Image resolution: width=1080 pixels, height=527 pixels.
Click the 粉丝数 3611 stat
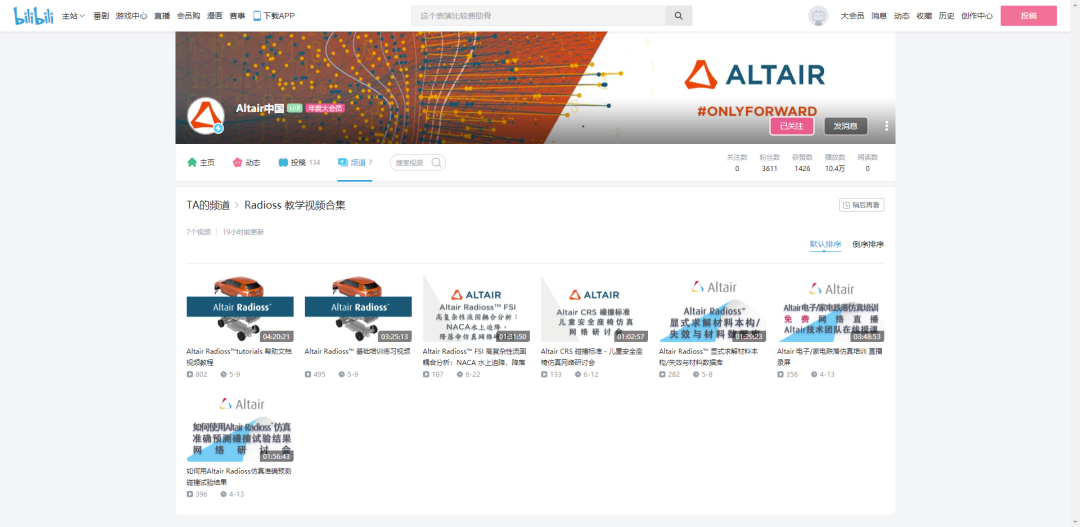tap(769, 163)
